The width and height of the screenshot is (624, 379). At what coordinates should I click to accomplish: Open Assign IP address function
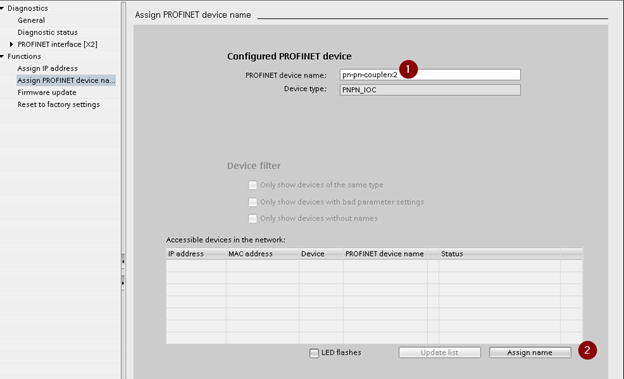pyautogui.click(x=47, y=68)
